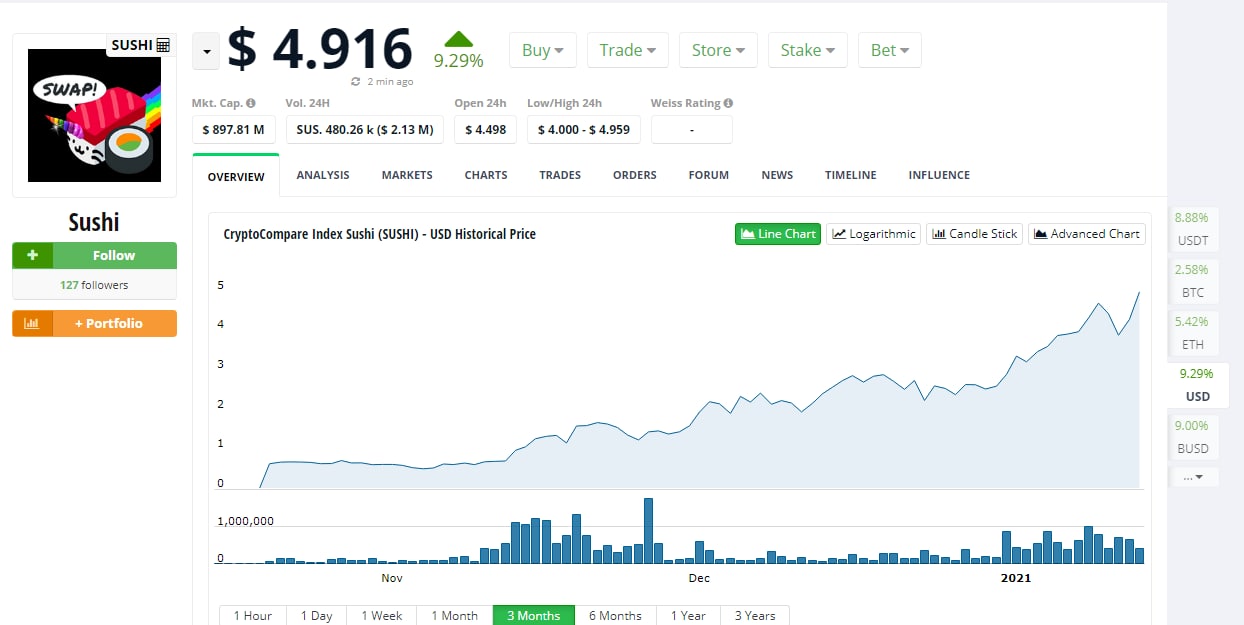Select the USDT pair at 8.88%
Screen dimensions: 1244x625
[1193, 228]
